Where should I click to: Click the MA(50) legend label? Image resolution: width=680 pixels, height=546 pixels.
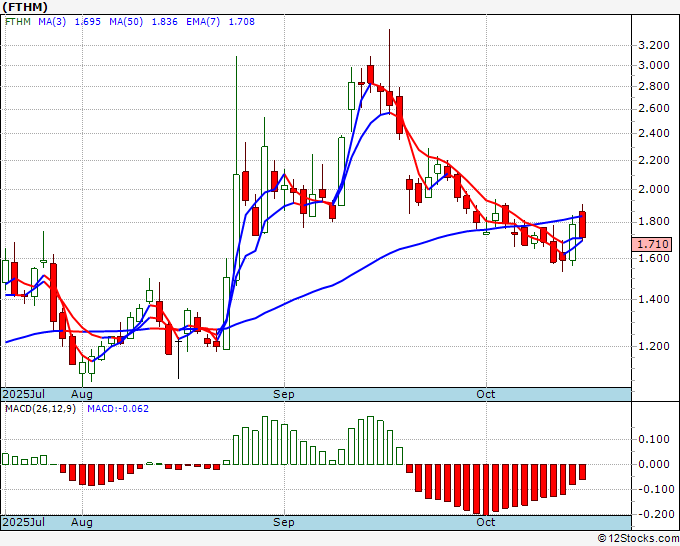126,22
